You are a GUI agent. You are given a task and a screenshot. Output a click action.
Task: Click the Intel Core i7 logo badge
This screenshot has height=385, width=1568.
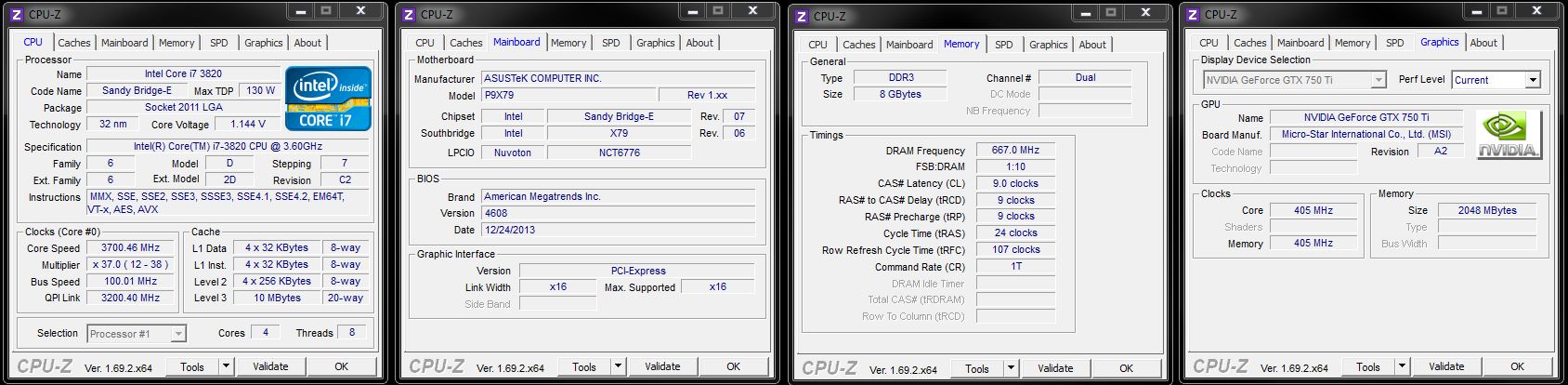pyautogui.click(x=329, y=98)
